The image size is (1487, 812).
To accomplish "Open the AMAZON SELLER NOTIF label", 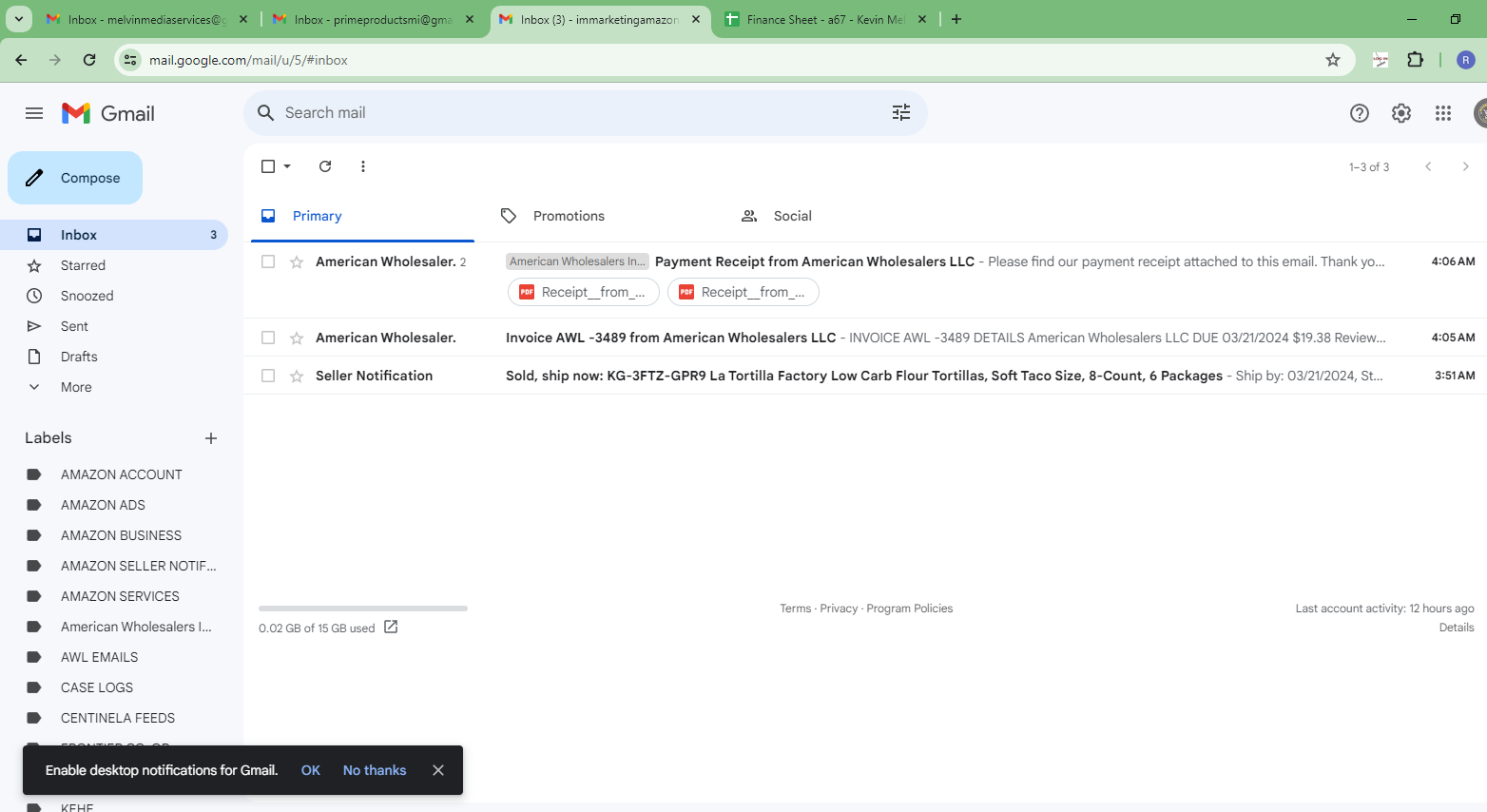I will pyautogui.click(x=139, y=566).
